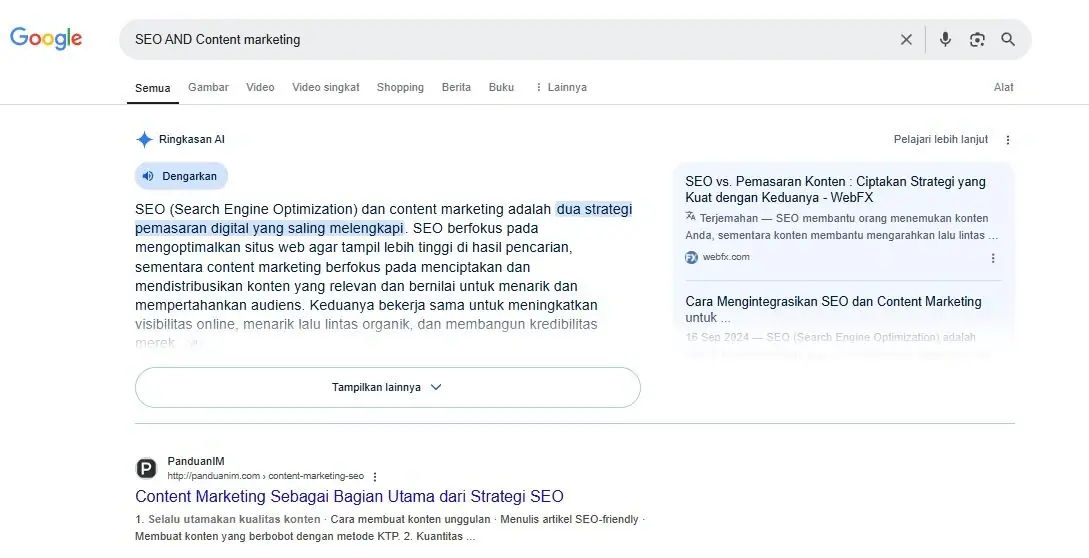Open the Shopping tab
Screen dimensions: 1089x558
(400, 87)
